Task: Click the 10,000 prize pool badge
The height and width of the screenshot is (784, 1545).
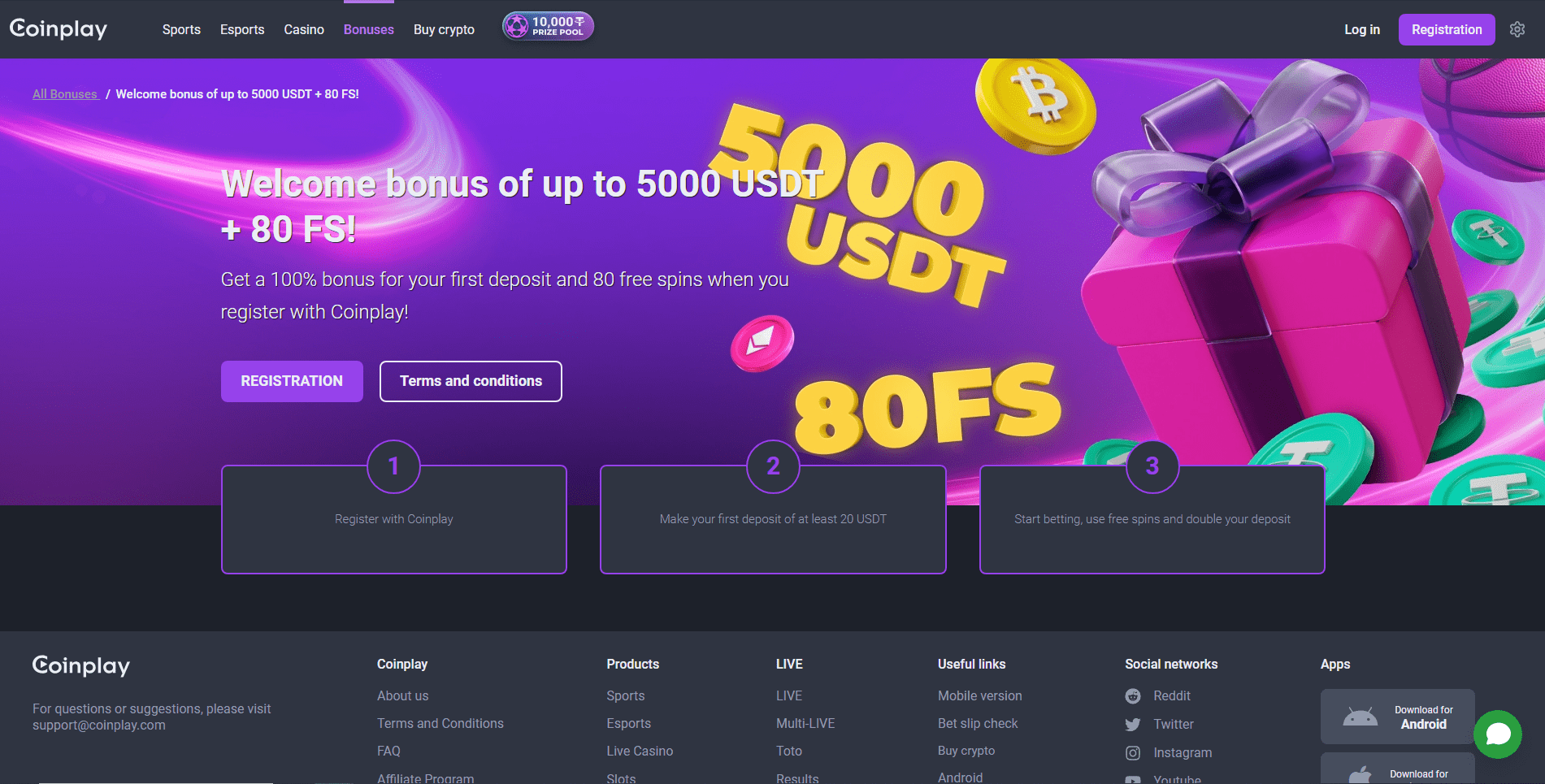Action: coord(548,27)
